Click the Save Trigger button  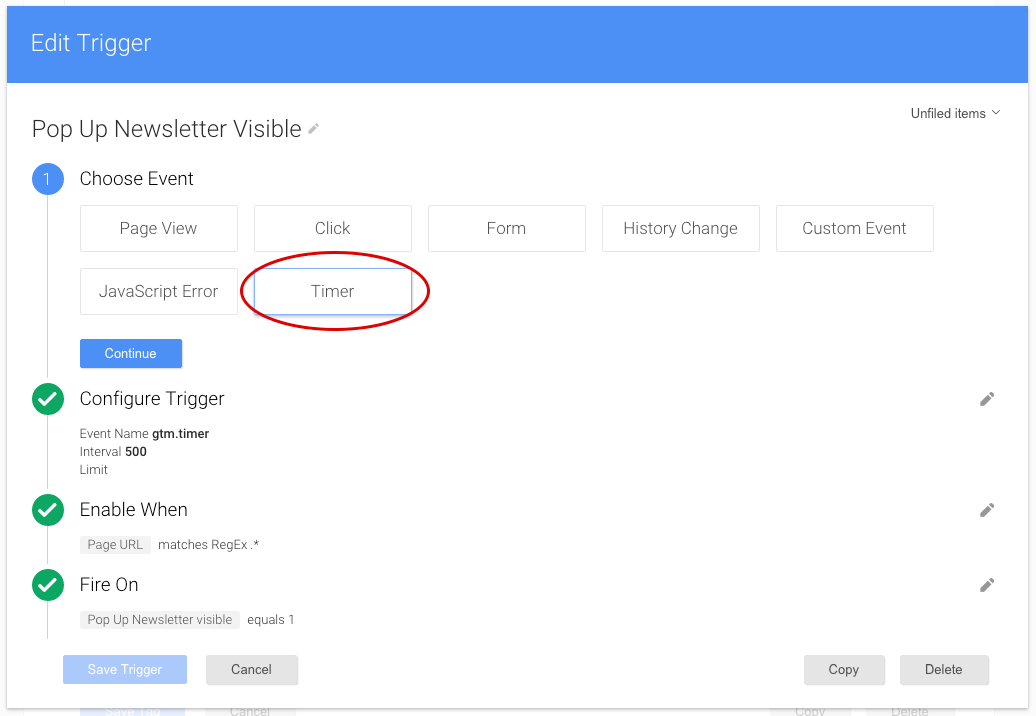tap(125, 670)
